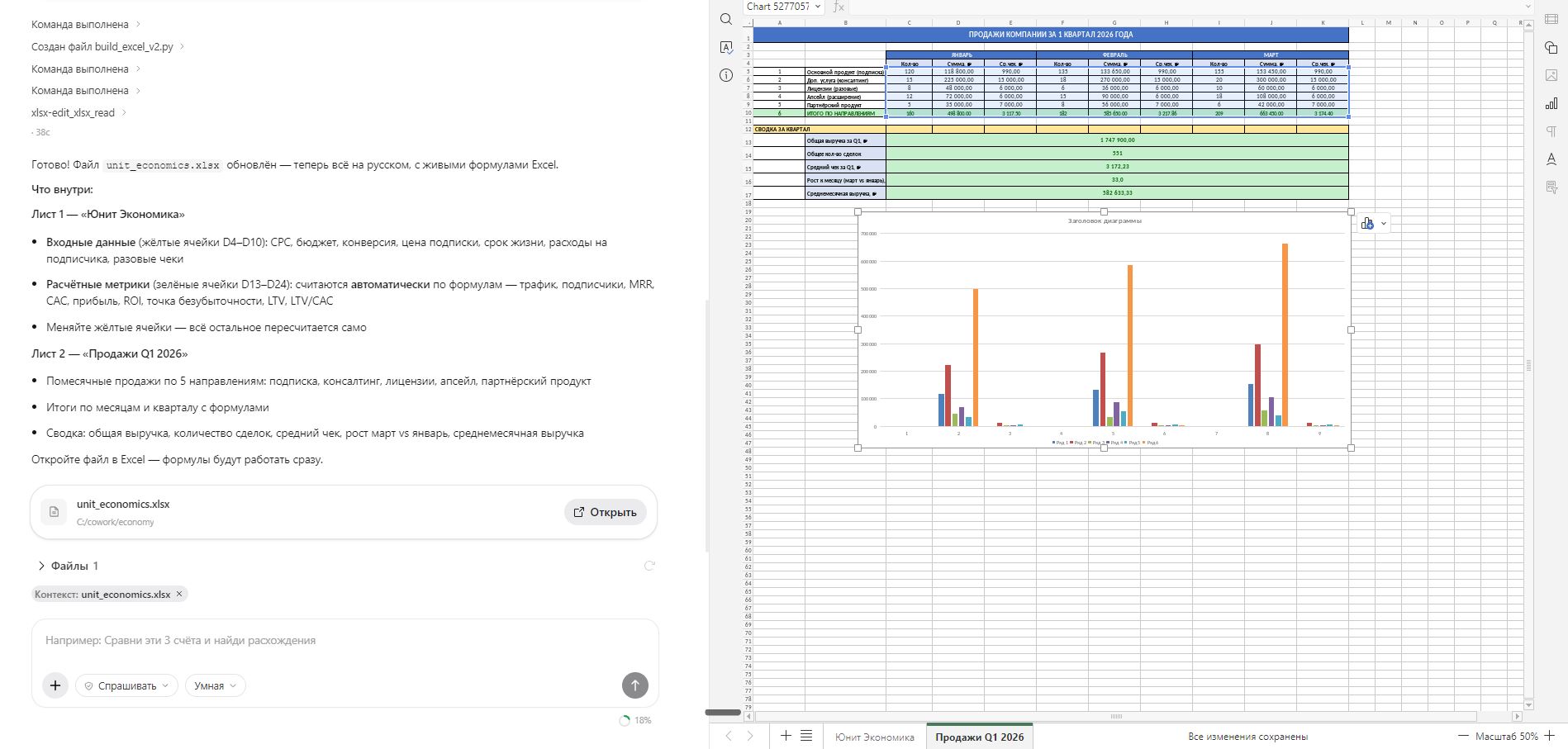
Task: Open paragraph settings in the right sidebar
Action: pyautogui.click(x=1551, y=131)
